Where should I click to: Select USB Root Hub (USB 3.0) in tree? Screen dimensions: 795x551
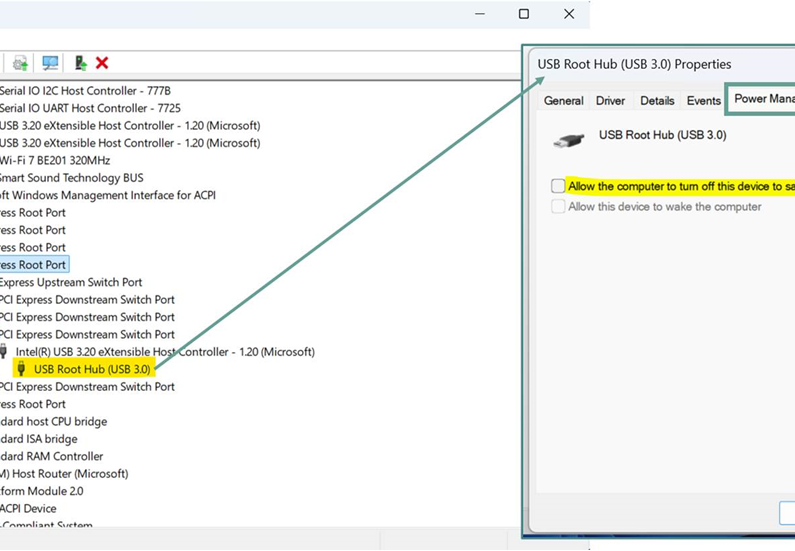pos(92,369)
